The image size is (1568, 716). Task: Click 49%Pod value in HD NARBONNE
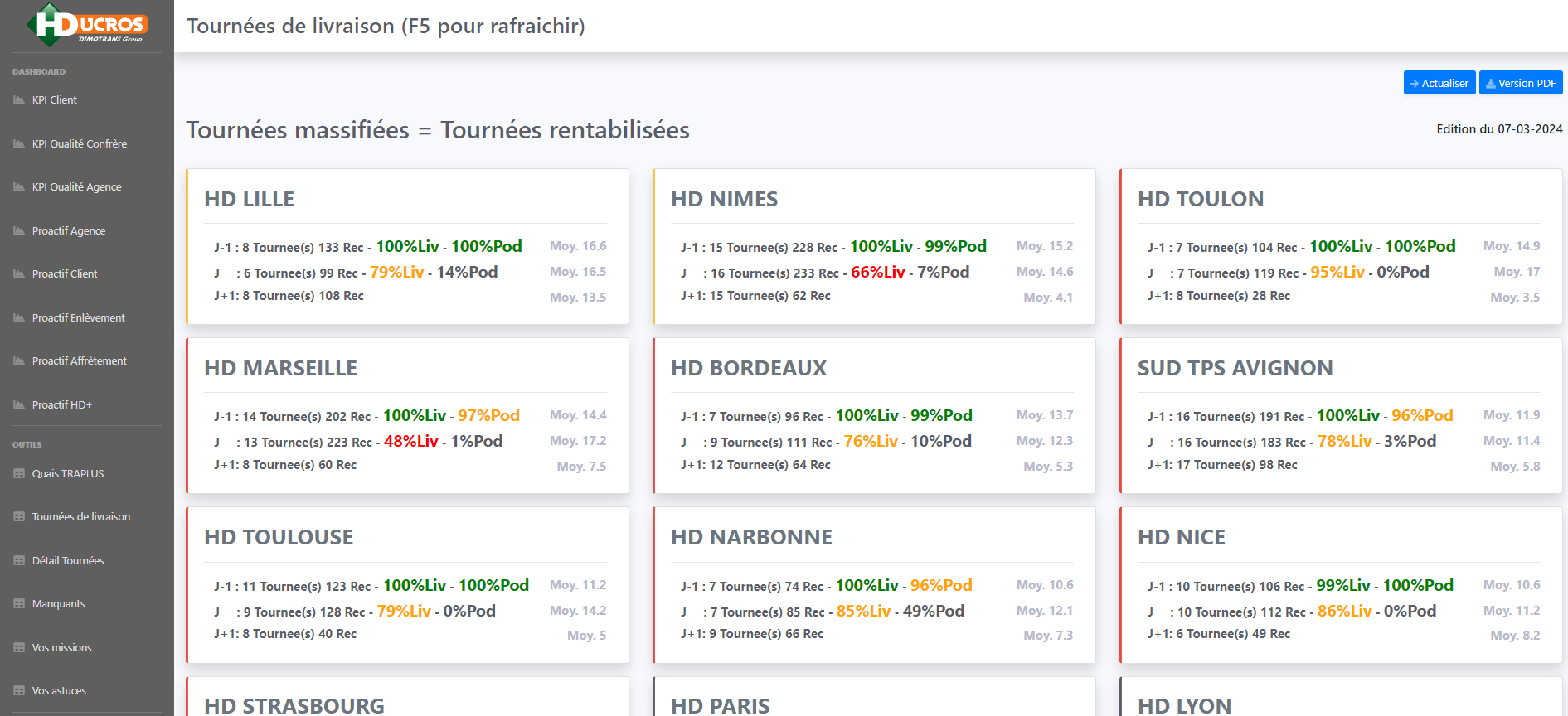coord(934,612)
